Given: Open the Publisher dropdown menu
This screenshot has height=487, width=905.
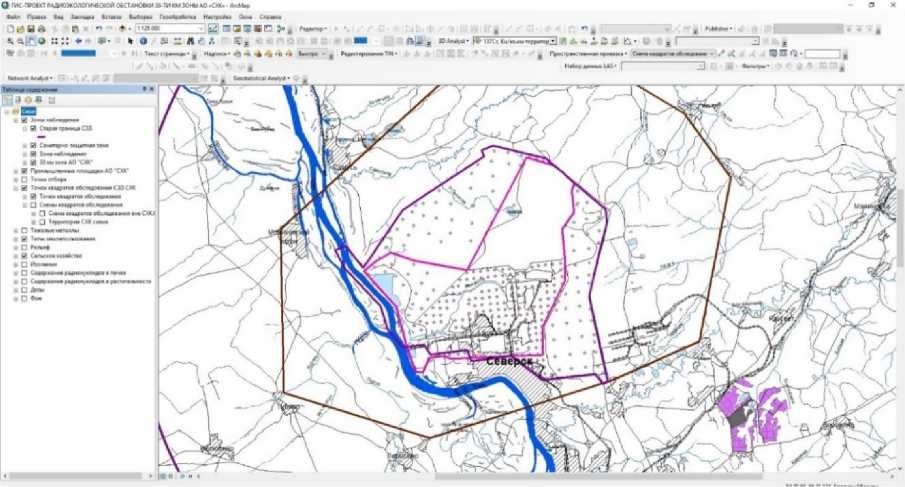Looking at the screenshot, I should click(719, 28).
